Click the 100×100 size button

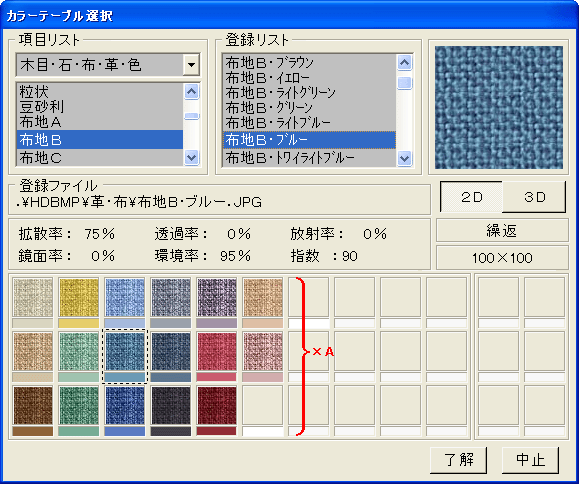coord(502,258)
